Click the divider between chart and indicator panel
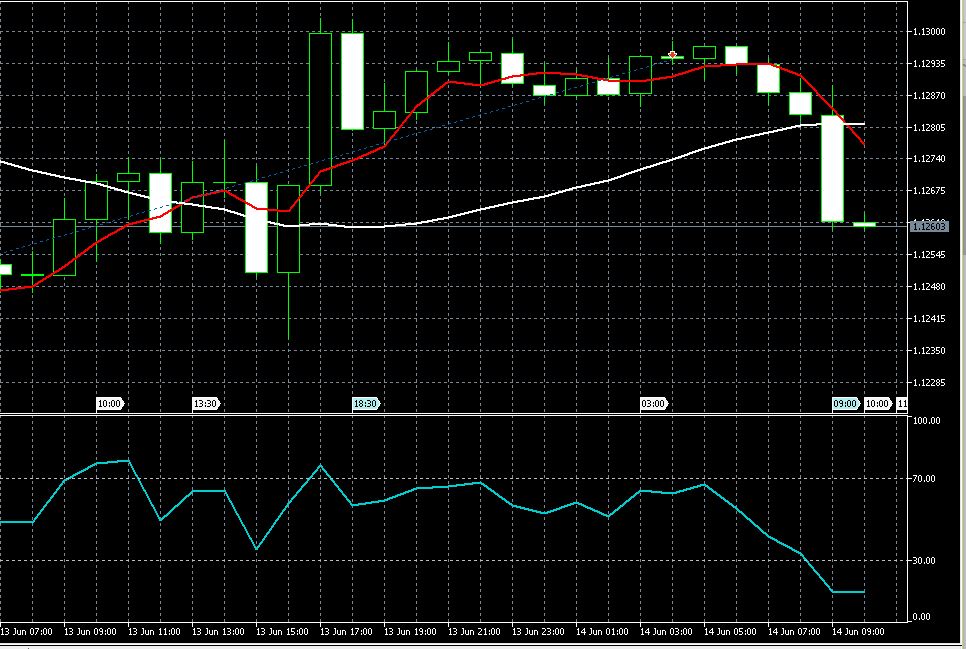Image resolution: width=966 pixels, height=649 pixels. 450,414
